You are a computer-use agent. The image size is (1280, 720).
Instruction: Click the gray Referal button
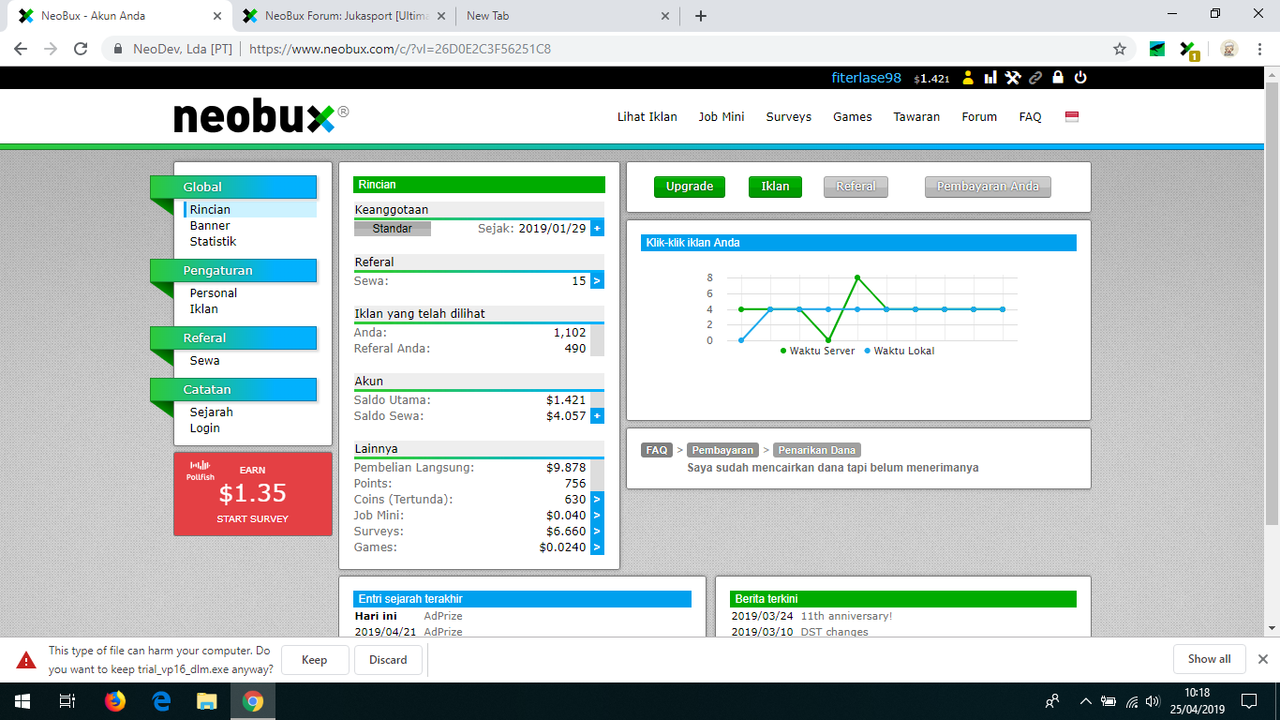(855, 186)
